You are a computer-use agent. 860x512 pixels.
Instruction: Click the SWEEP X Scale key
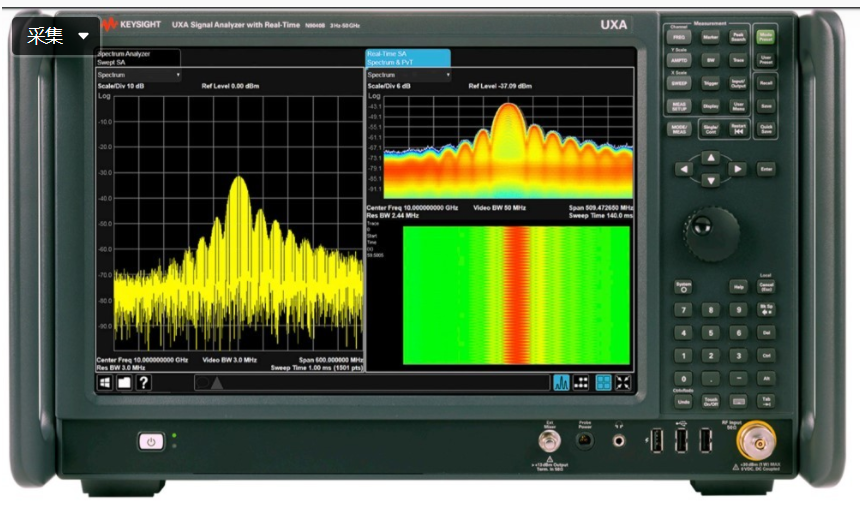tap(678, 83)
